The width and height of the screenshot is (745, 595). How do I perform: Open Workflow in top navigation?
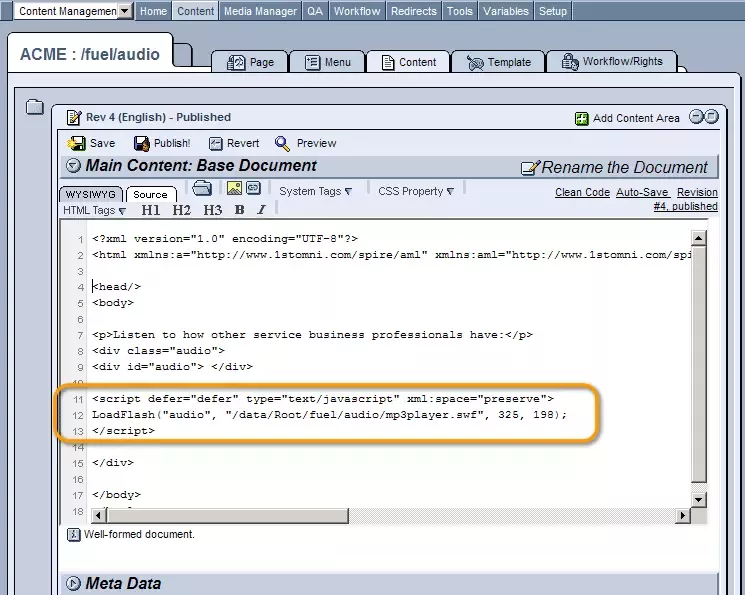pos(357,11)
